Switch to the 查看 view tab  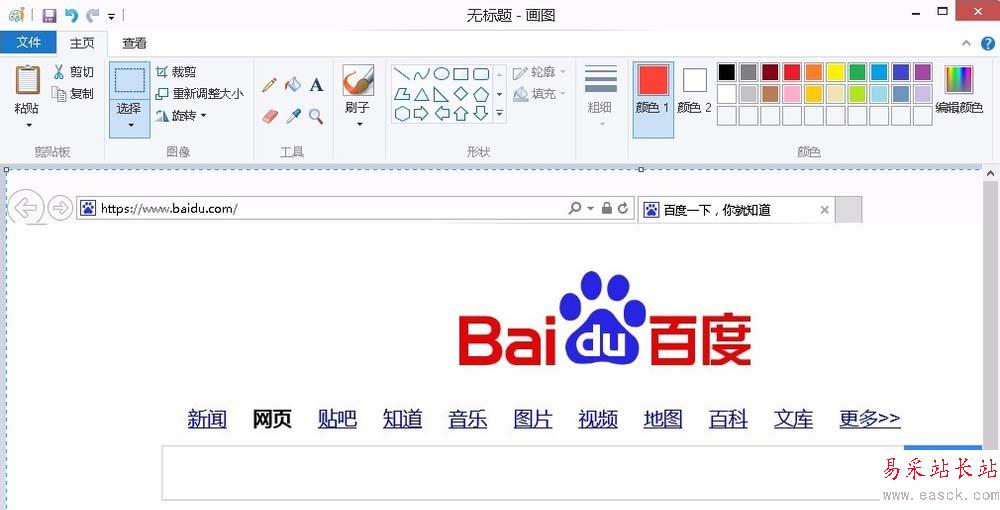point(135,43)
